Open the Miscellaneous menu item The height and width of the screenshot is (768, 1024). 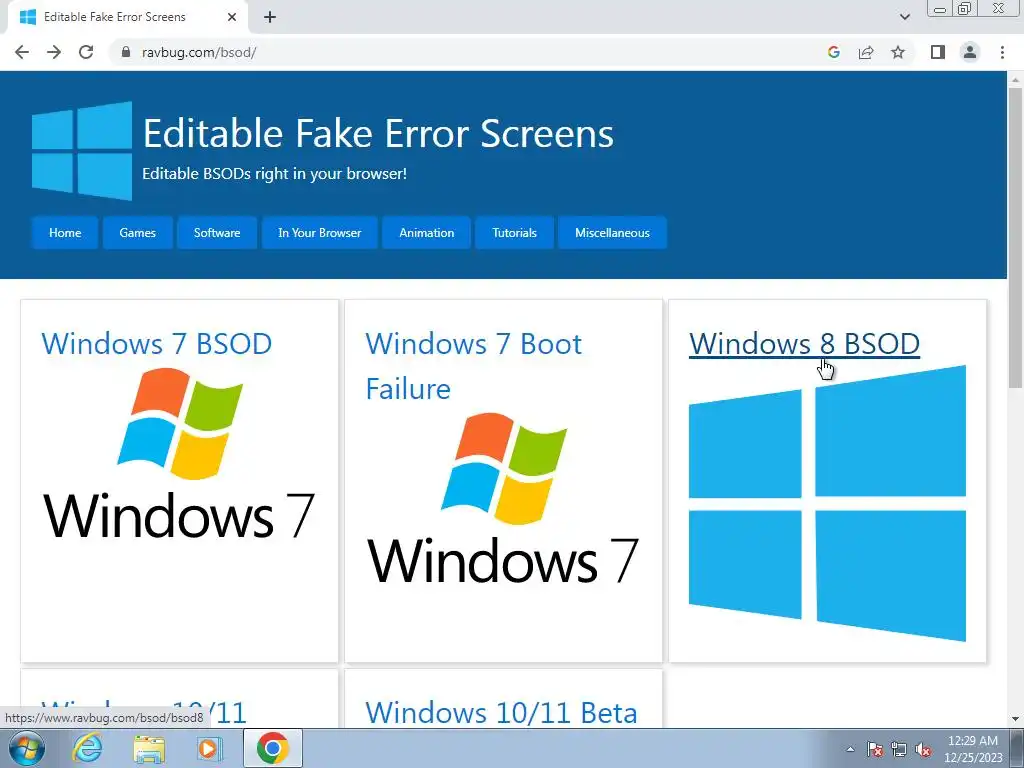coord(612,232)
